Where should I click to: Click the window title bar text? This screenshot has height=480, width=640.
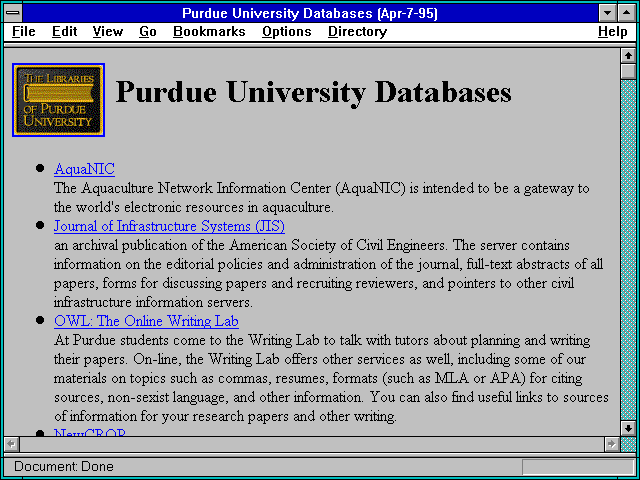[310, 13]
